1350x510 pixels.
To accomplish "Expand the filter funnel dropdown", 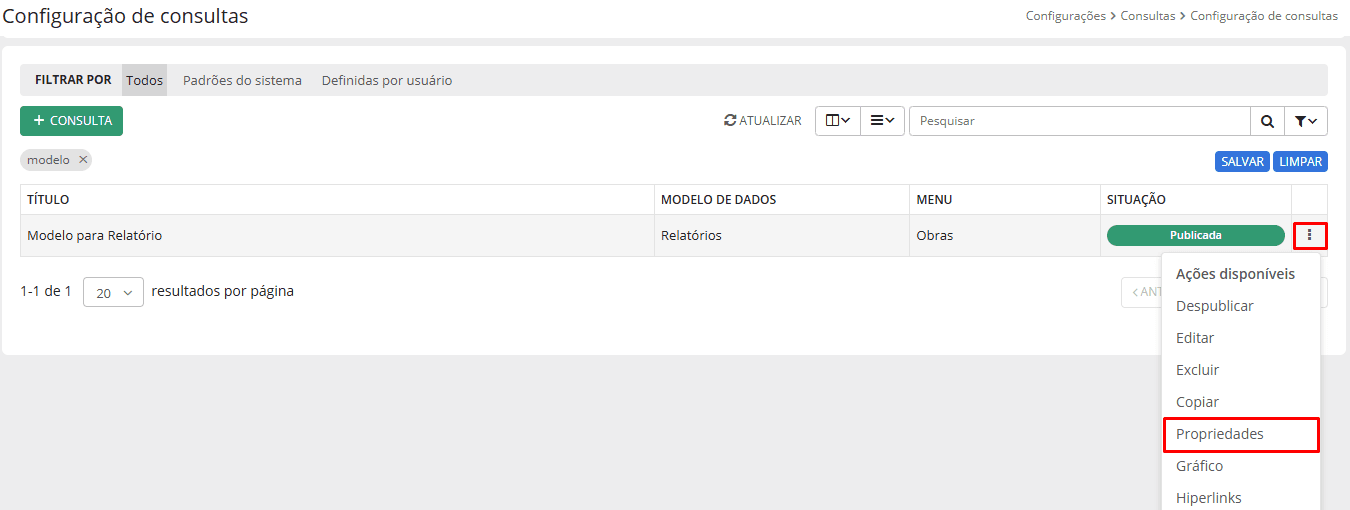I will click(x=1305, y=121).
